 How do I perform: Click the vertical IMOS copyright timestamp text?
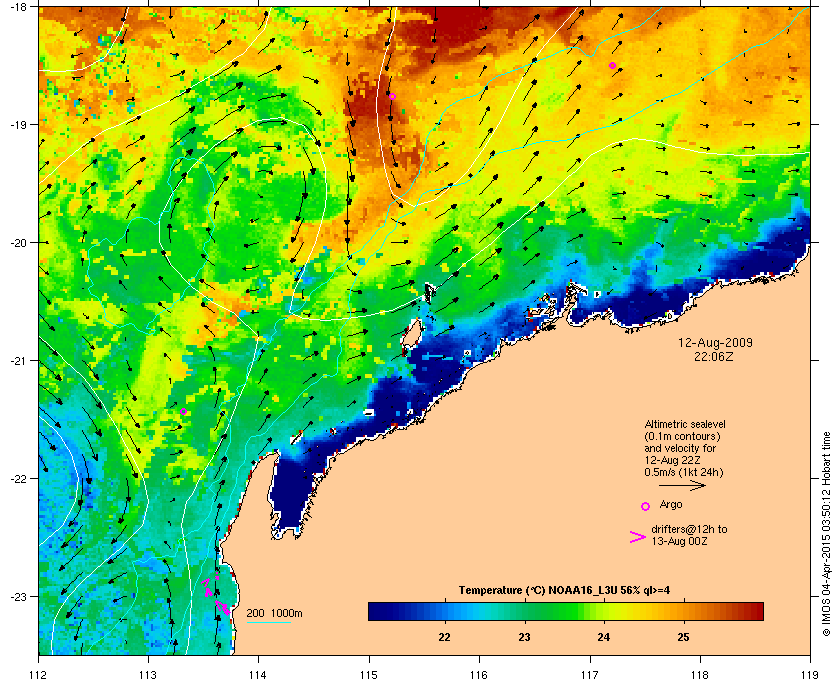pos(827,534)
